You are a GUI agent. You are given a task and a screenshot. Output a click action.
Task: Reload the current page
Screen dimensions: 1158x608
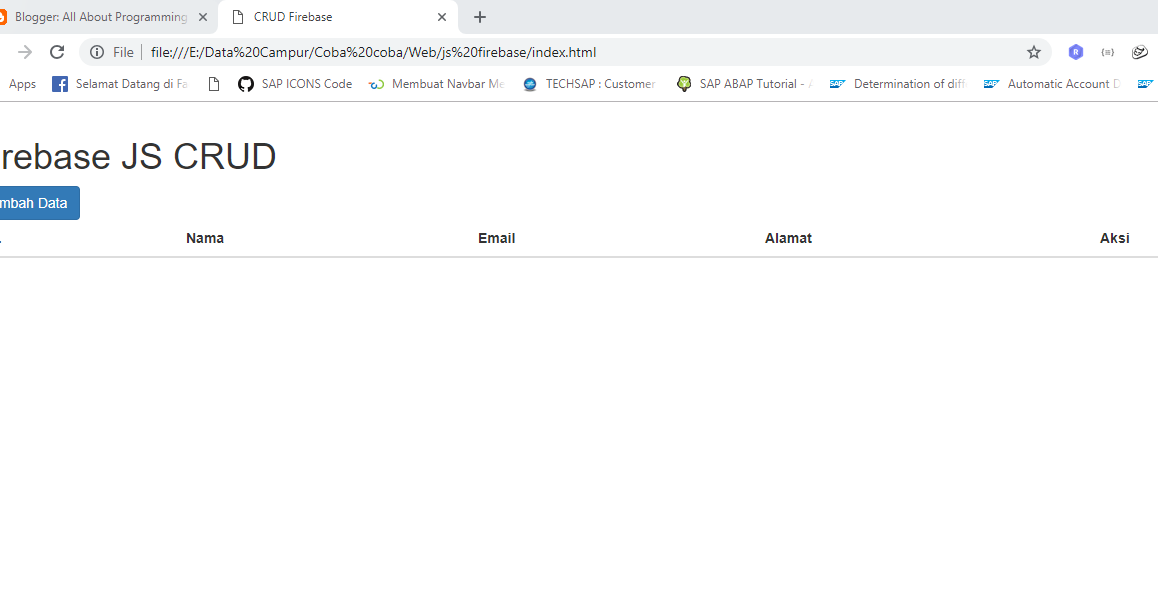click(57, 51)
